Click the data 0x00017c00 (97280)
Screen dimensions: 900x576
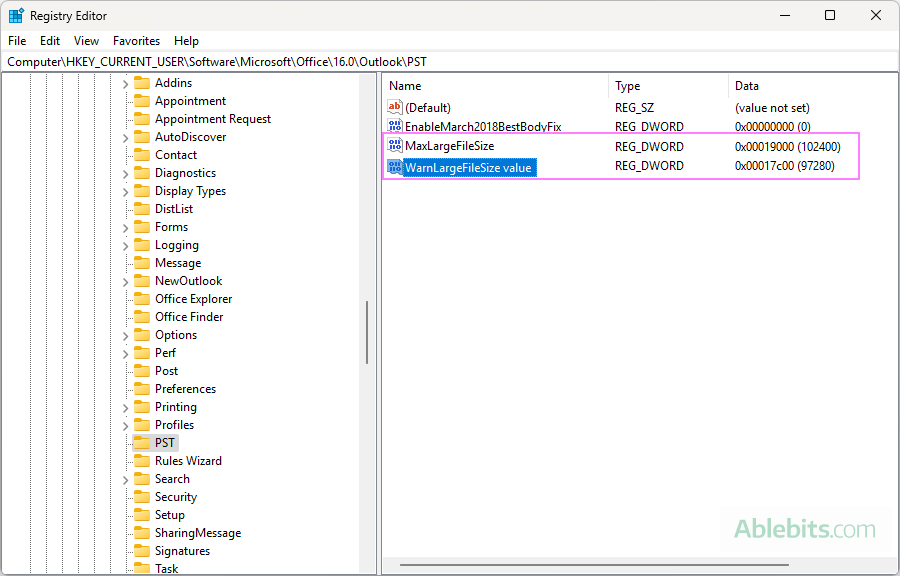click(x=785, y=166)
